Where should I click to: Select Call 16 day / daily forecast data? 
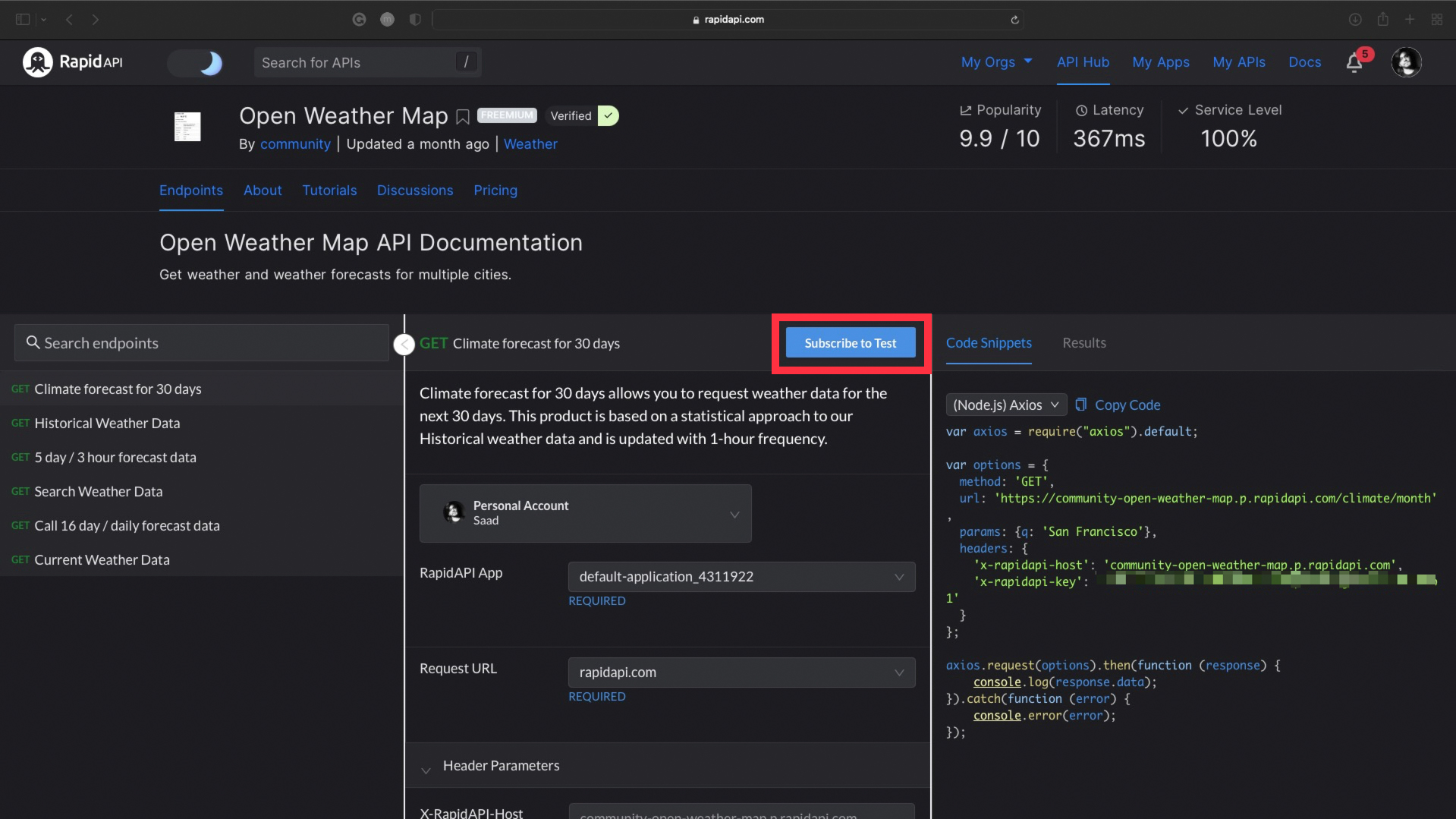[x=202, y=525]
